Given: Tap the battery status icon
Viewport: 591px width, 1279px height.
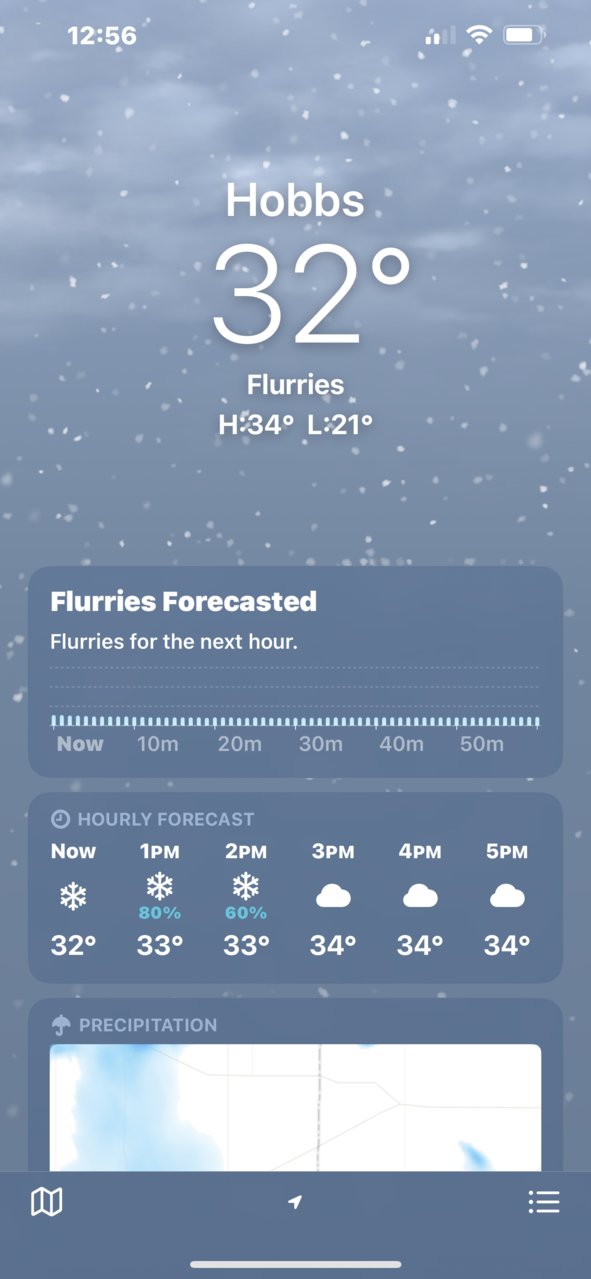Looking at the screenshot, I should tap(524, 35).
